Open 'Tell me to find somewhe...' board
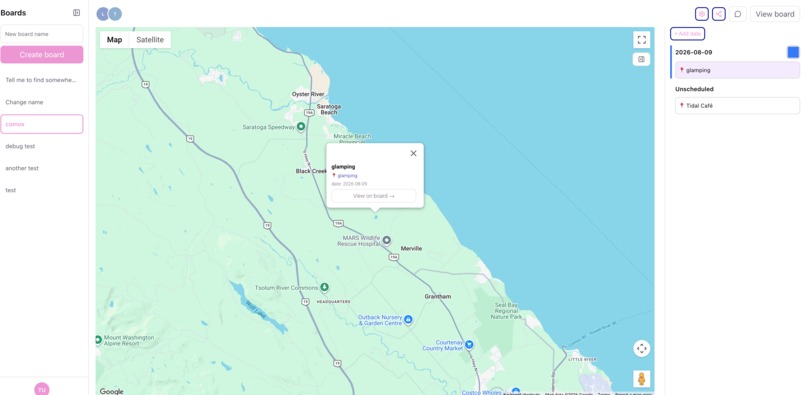Screen dimensions: 806x395 [x=42, y=80]
